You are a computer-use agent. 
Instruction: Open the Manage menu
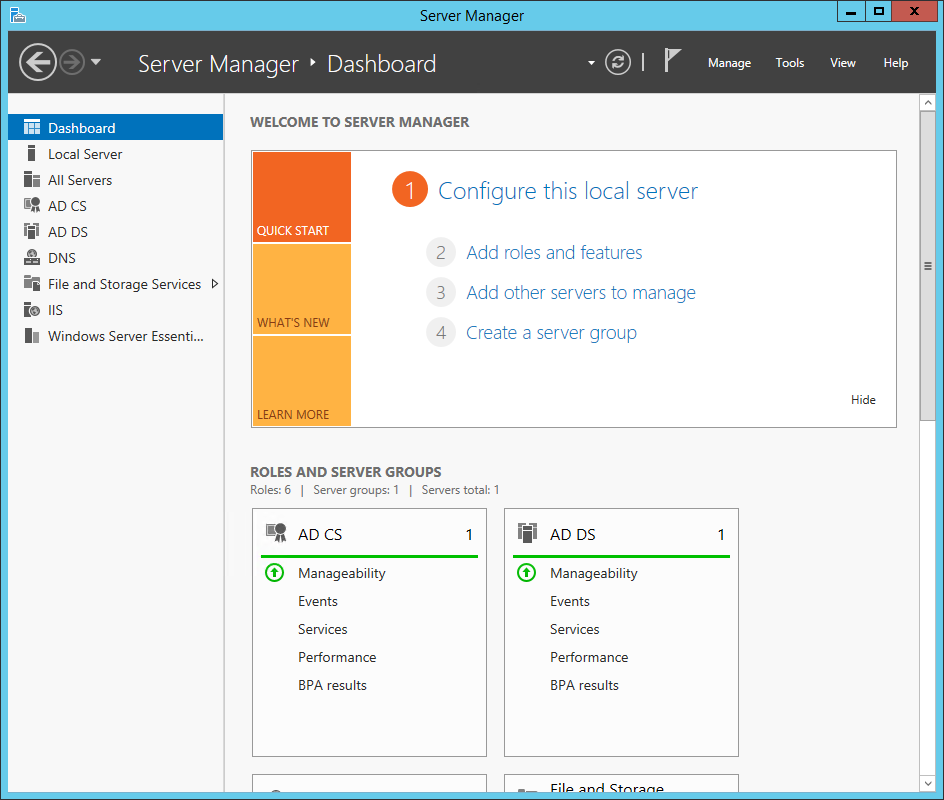tap(729, 63)
